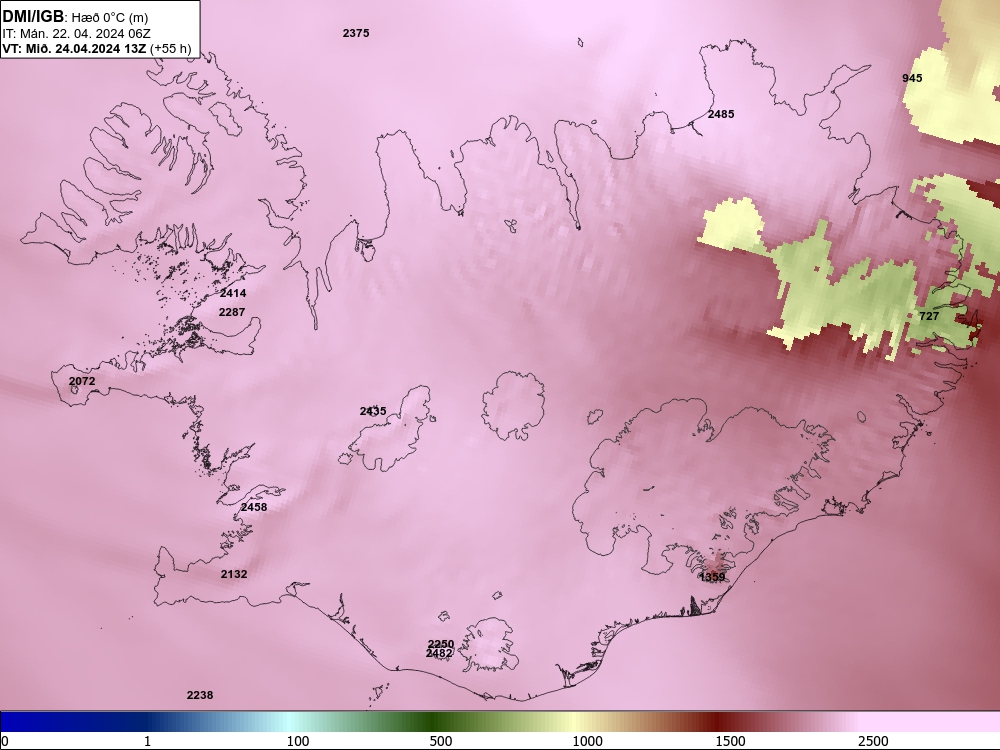Click the 2238 value over the ocean
The height and width of the screenshot is (750, 1000).
click(x=200, y=695)
